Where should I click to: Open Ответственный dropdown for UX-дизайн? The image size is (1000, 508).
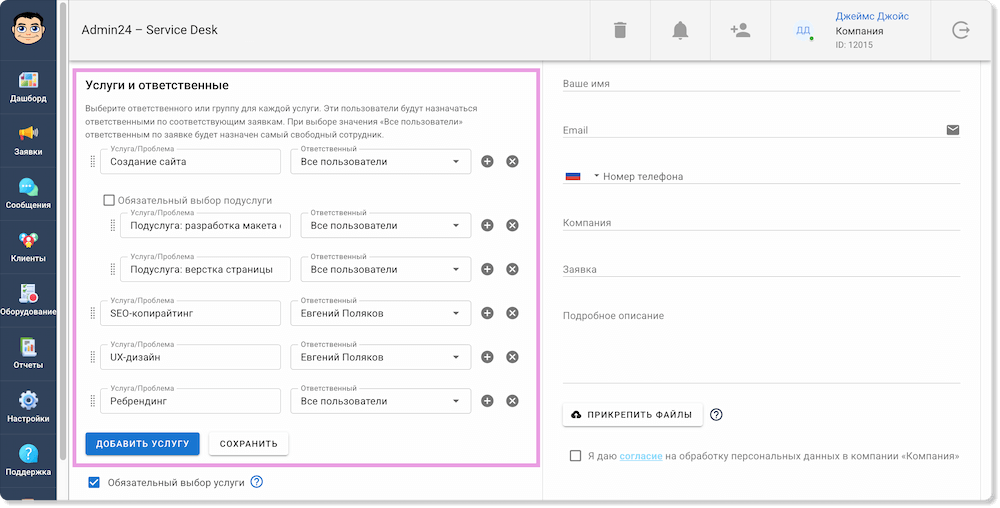380,357
